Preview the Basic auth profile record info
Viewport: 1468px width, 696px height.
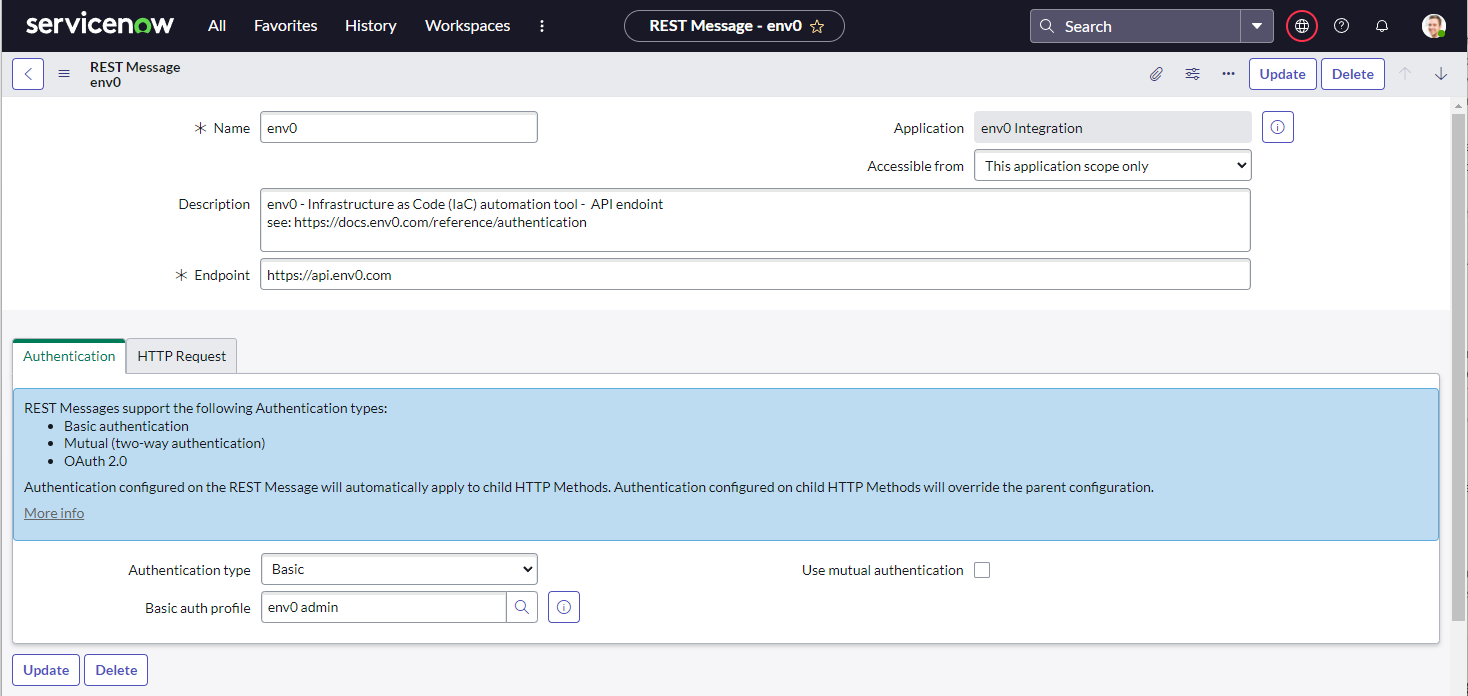click(564, 607)
